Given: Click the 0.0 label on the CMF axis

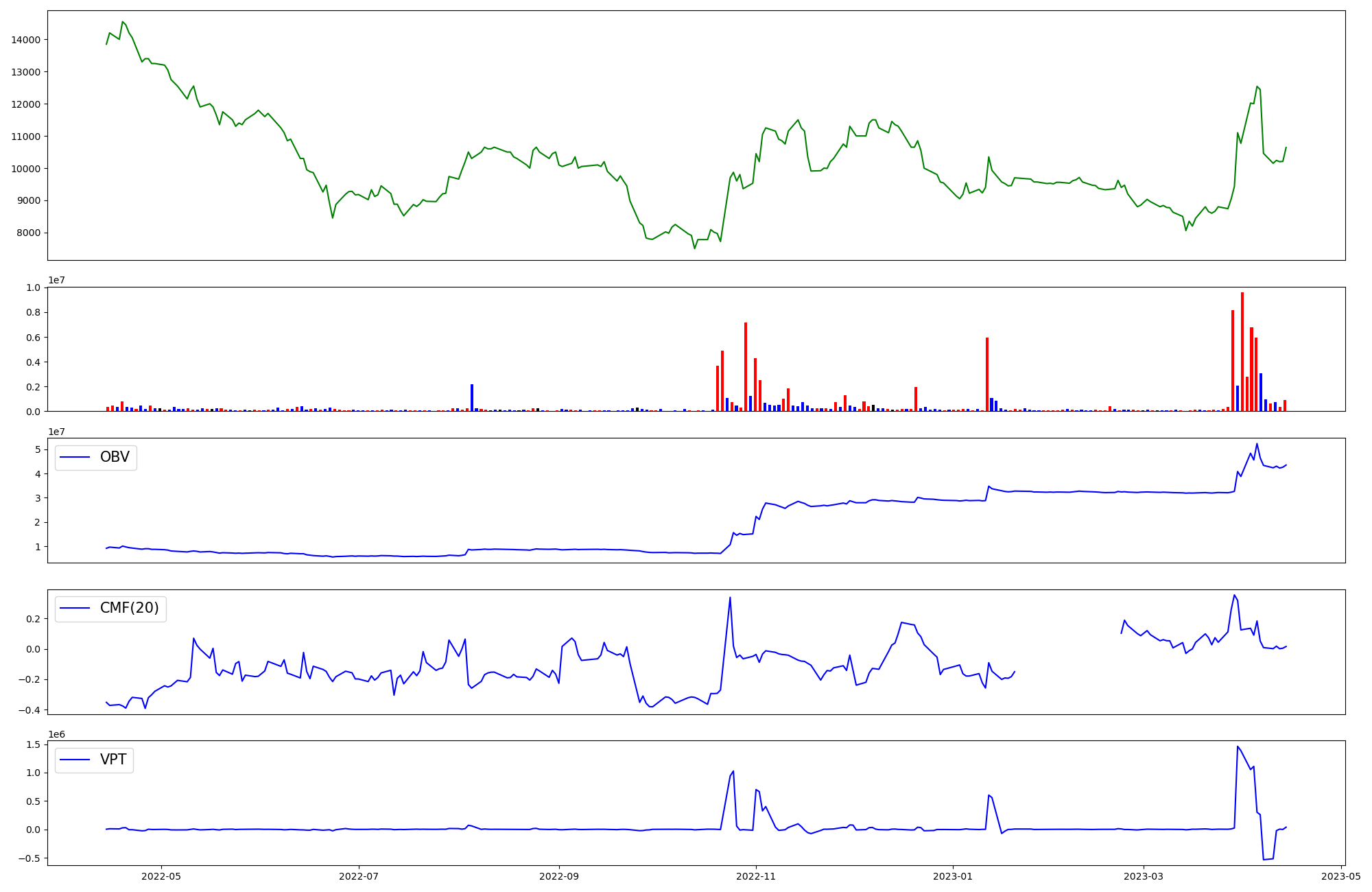Looking at the screenshot, I should tap(33, 650).
